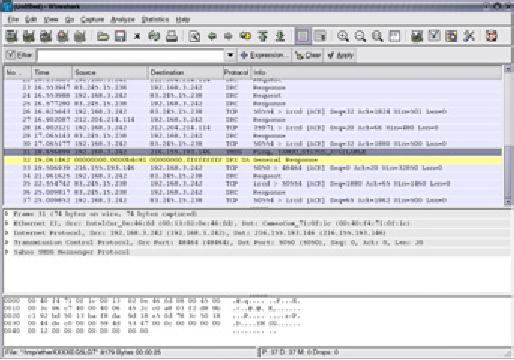
Task: Jump to the last packet
Action: (280, 36)
